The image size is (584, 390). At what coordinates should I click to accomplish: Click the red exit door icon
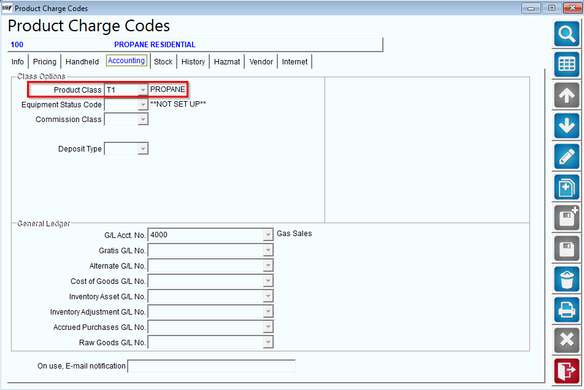pyautogui.click(x=566, y=371)
